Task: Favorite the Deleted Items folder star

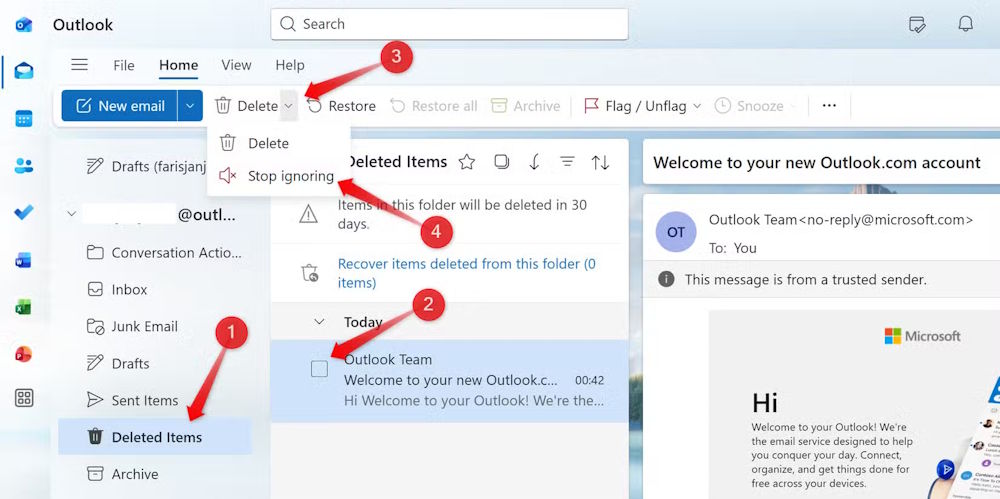Action: coord(467,162)
